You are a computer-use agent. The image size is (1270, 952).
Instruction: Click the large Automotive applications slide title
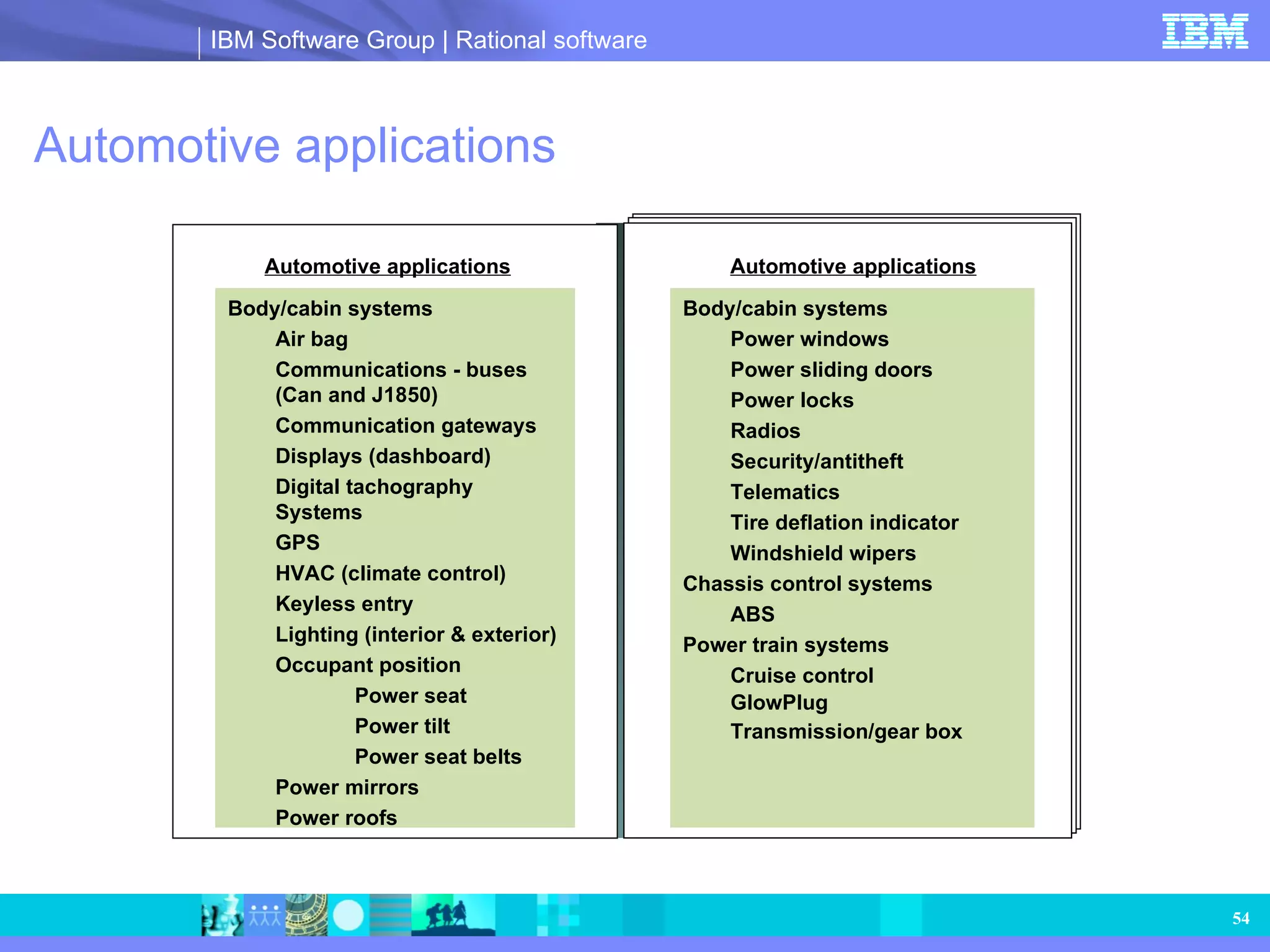pyautogui.click(x=295, y=146)
